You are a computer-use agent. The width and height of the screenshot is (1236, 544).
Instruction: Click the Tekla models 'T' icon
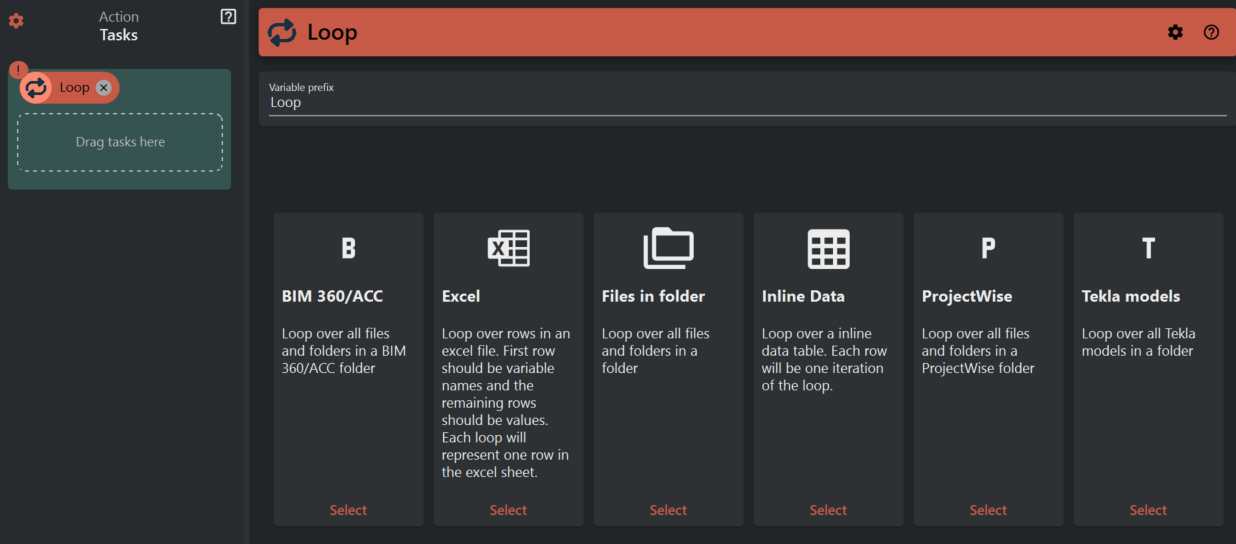1148,248
